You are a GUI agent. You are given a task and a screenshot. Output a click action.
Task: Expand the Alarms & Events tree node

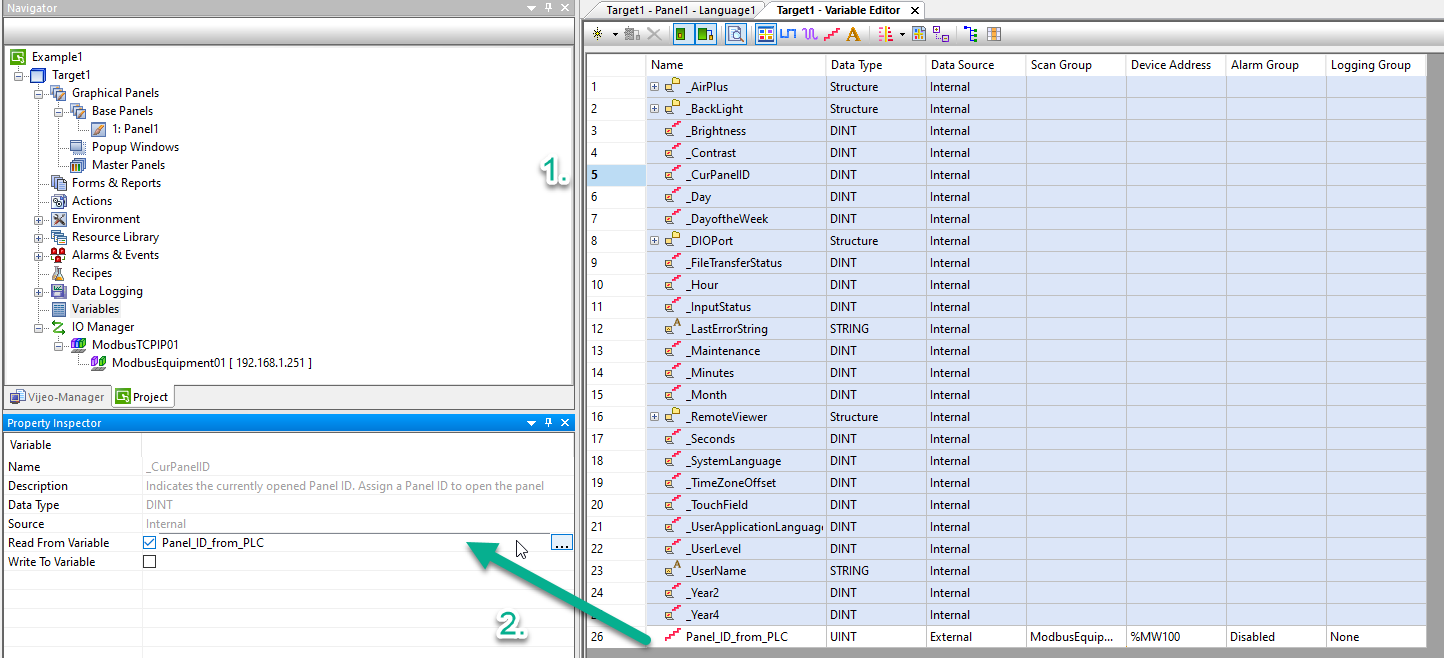pyautogui.click(x=39, y=255)
